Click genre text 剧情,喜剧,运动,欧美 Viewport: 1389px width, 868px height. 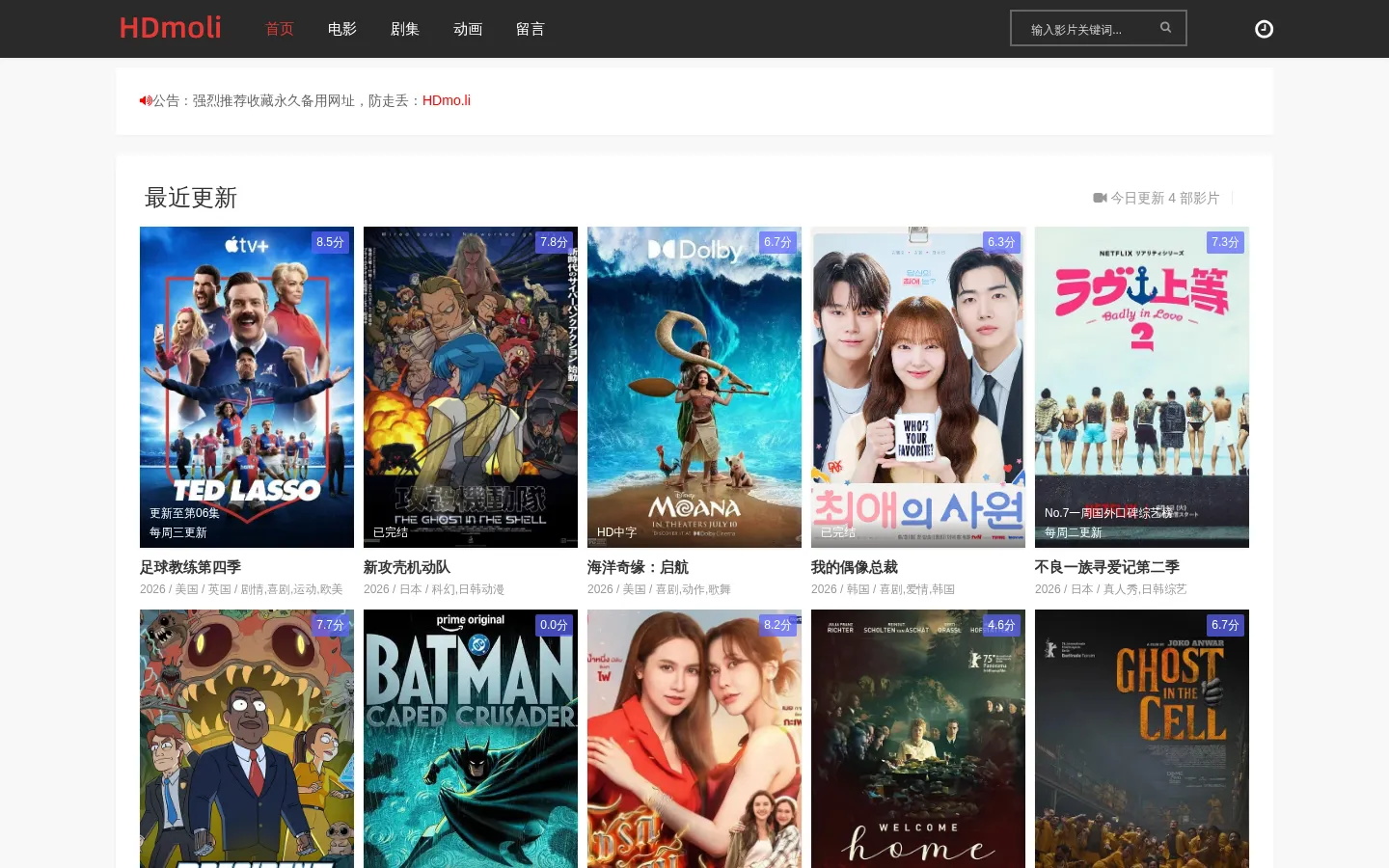[292, 589]
